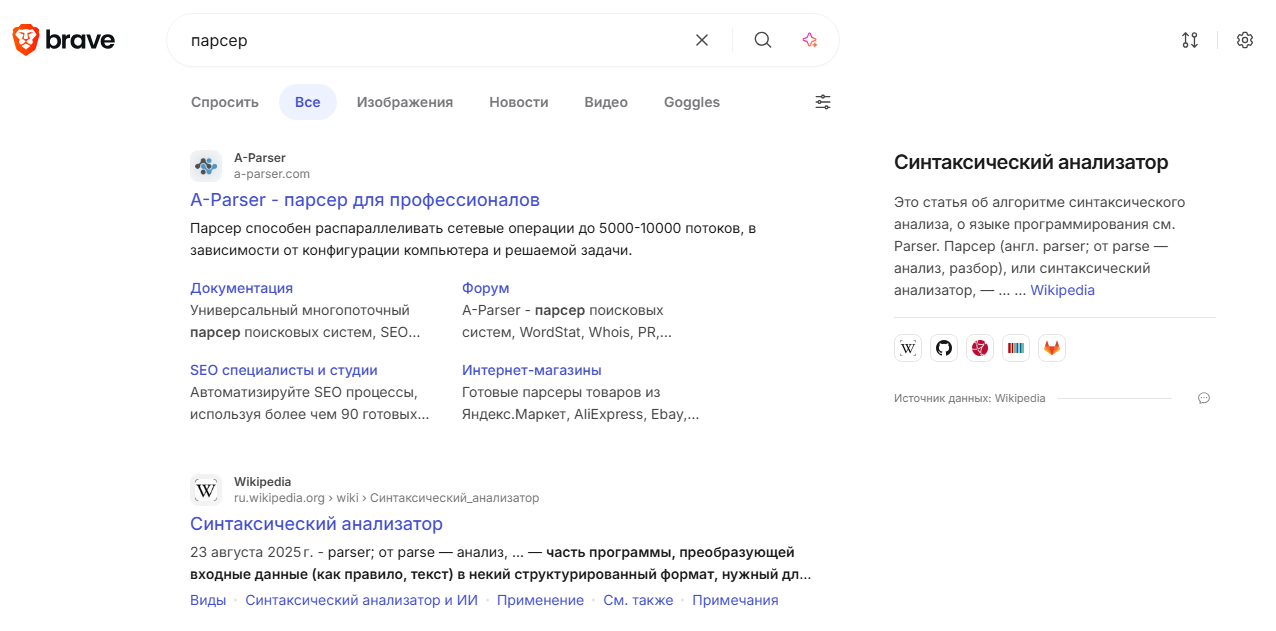
Task: Click the feedback speech bubble icon
Action: [1204, 398]
